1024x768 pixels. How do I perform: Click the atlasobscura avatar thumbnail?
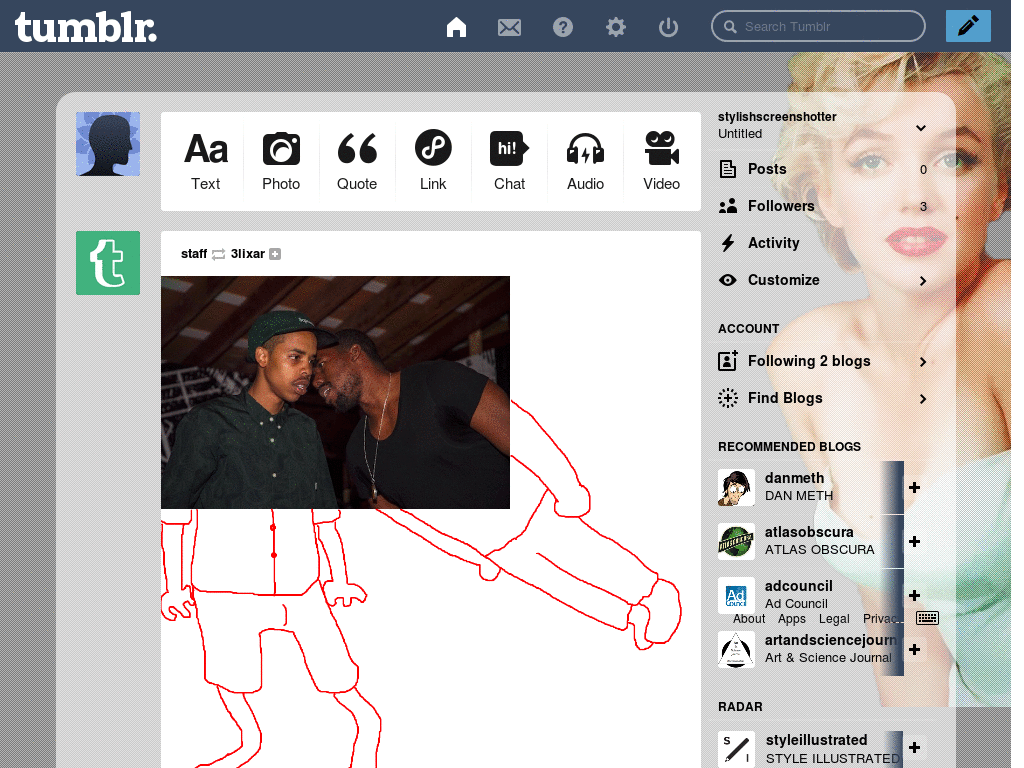click(x=736, y=541)
